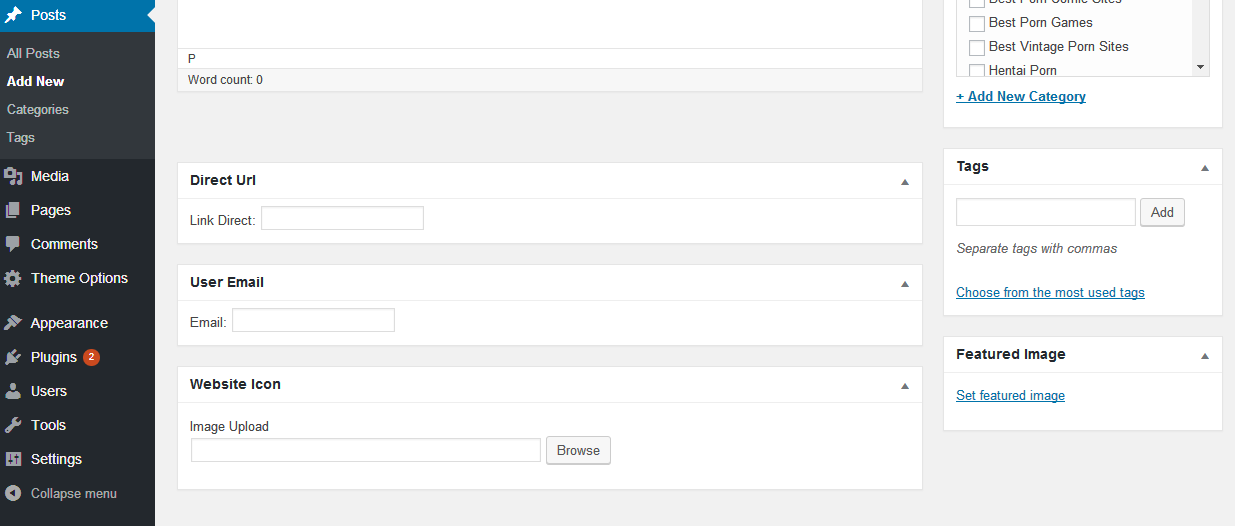Open Pages via its sidebar icon
The width and height of the screenshot is (1235, 526).
point(13,211)
